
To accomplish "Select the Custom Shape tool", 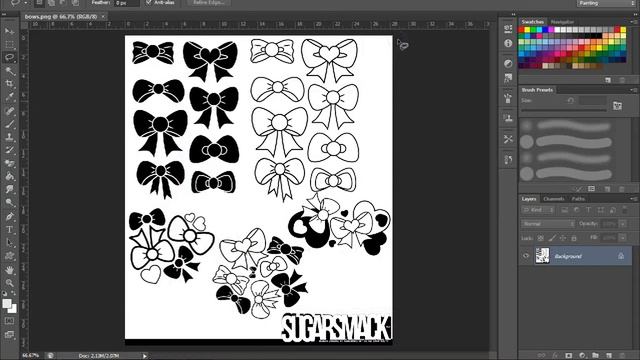I will (x=9, y=256).
